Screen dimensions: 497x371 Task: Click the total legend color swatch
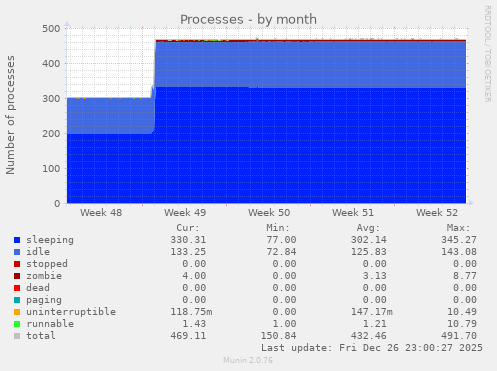17,336
